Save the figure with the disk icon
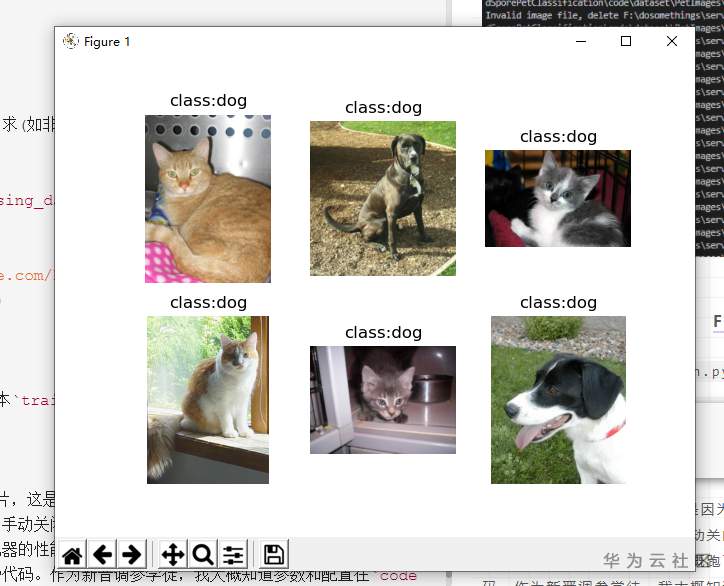This screenshot has width=724, height=586. pos(274,554)
